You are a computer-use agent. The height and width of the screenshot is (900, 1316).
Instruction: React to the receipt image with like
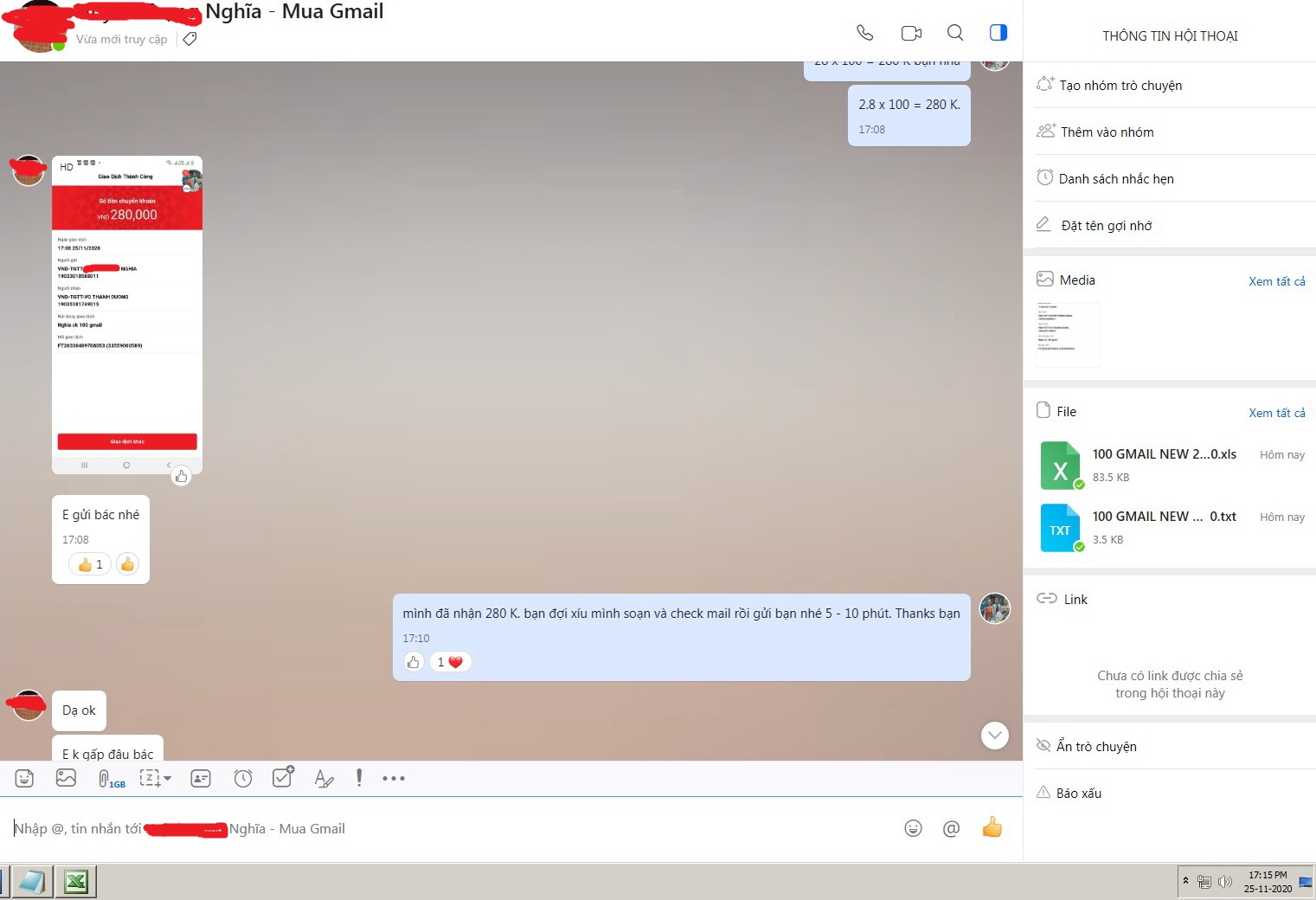click(x=181, y=476)
